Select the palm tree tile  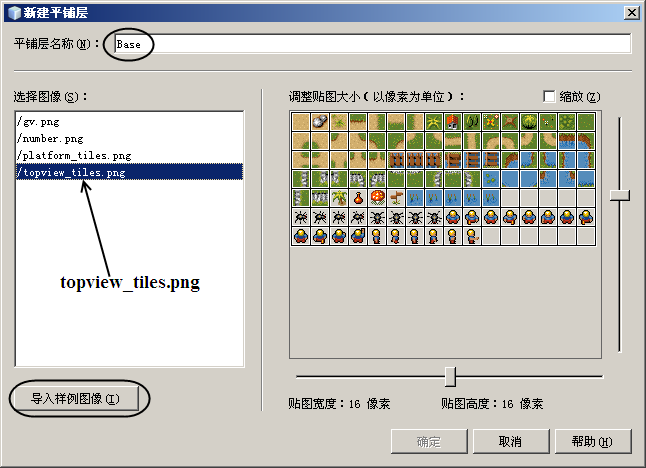pyautogui.click(x=339, y=198)
